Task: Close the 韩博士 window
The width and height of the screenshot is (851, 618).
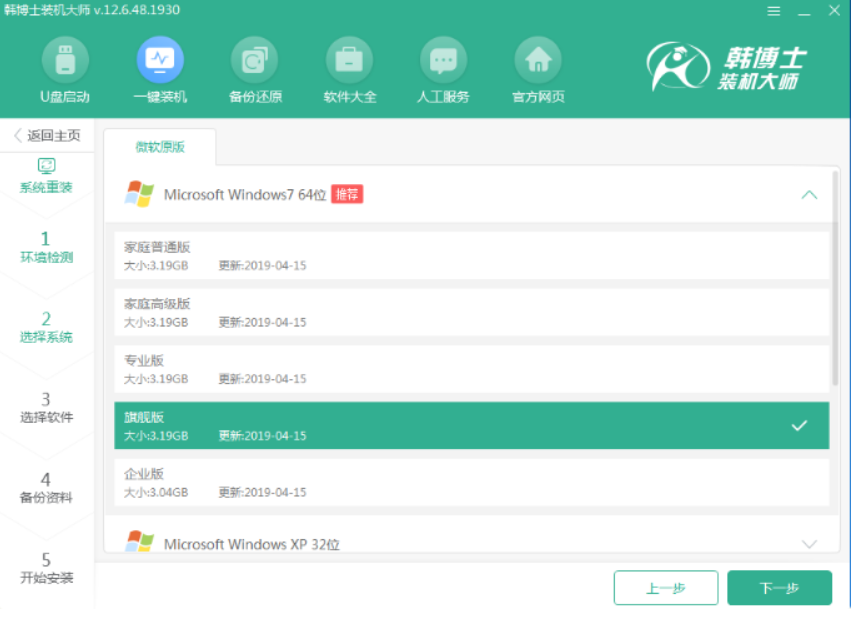Action: click(x=834, y=10)
